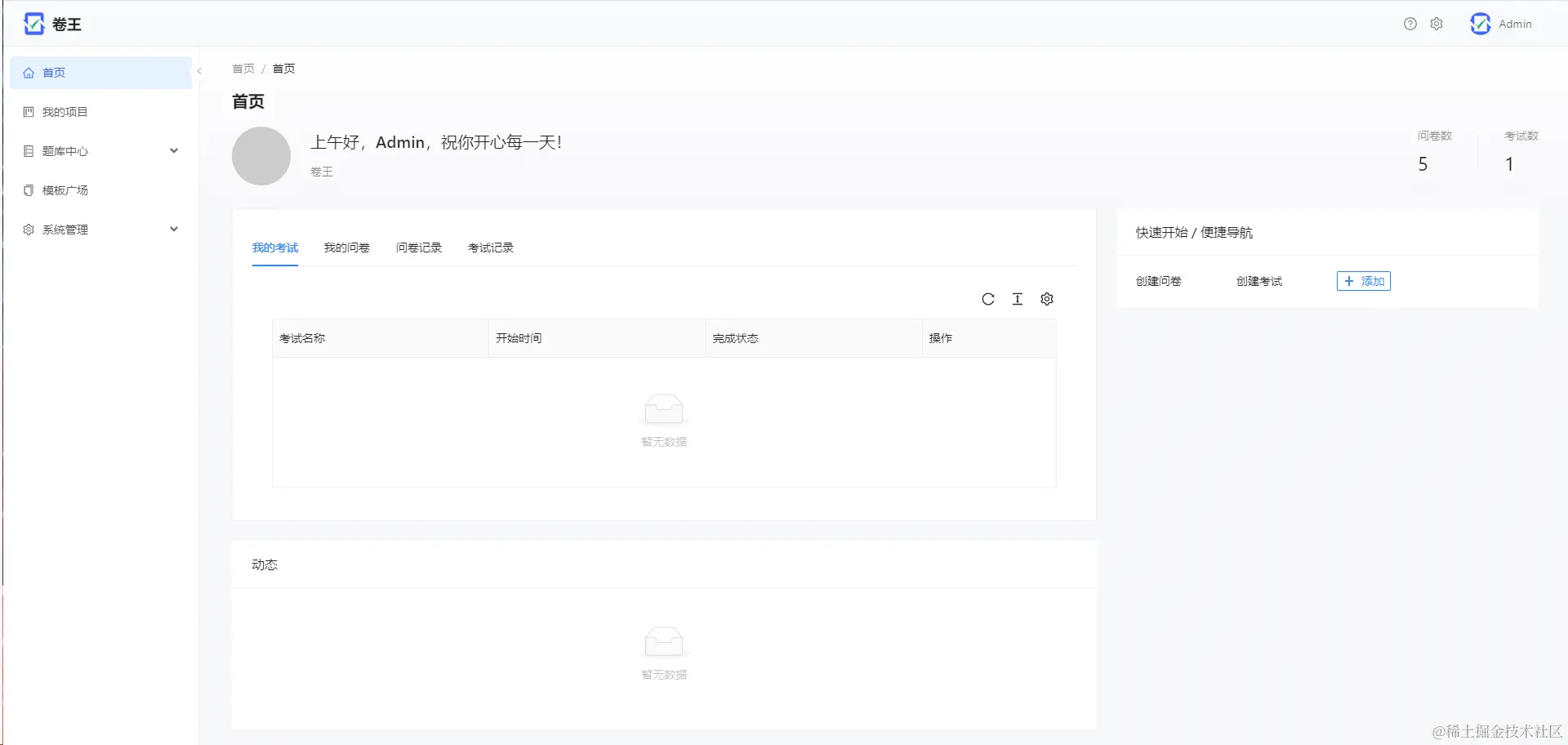This screenshot has width=1568, height=745.
Task: Collapse the sidebar using the chevron arrow
Action: [x=198, y=71]
